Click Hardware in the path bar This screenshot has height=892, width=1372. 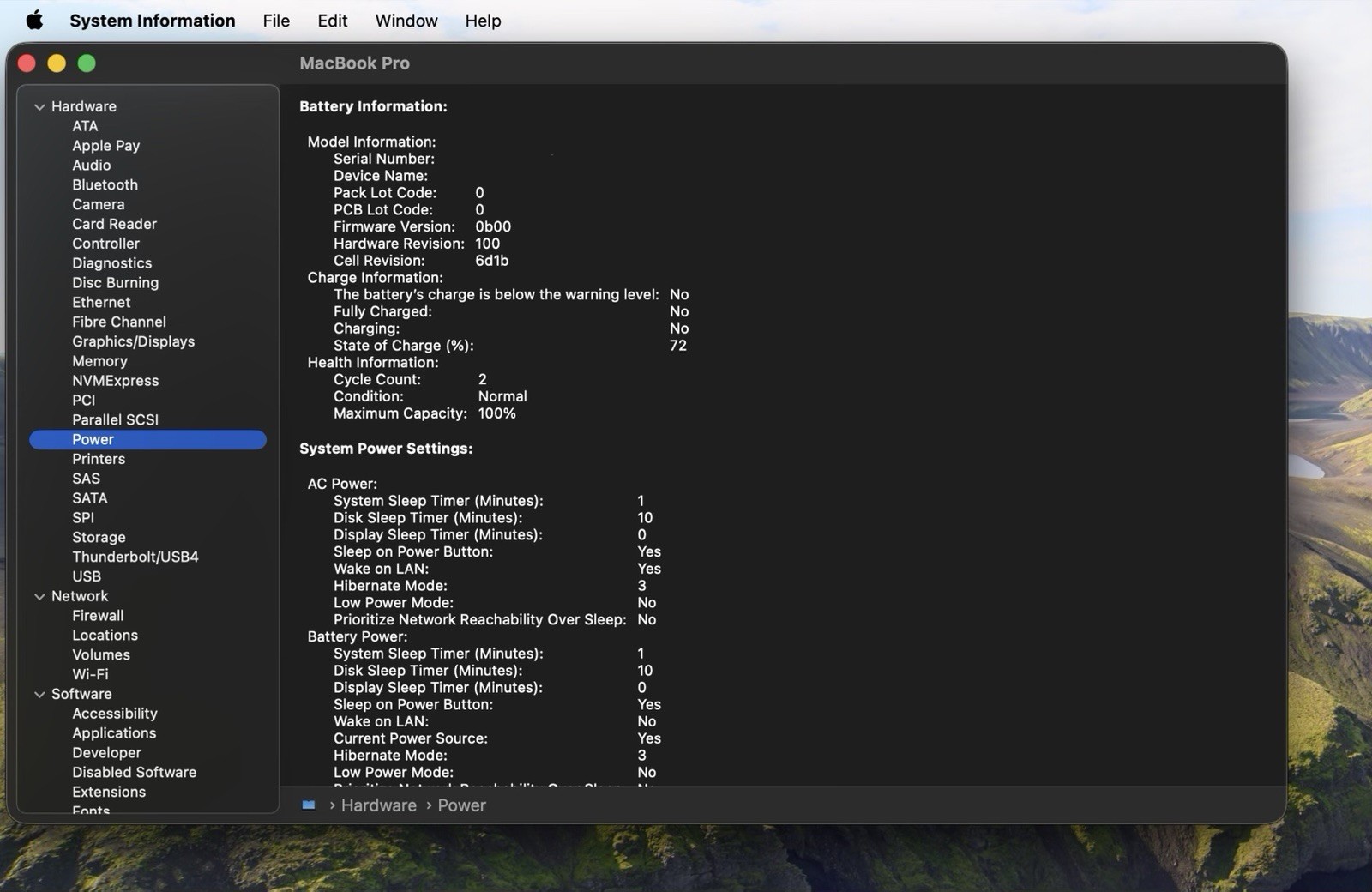click(379, 805)
